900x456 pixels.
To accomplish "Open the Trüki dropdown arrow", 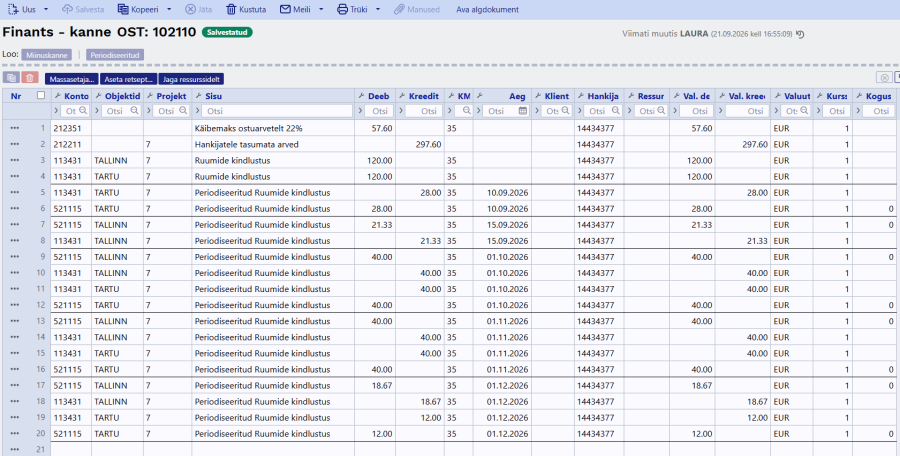I will point(378,10).
